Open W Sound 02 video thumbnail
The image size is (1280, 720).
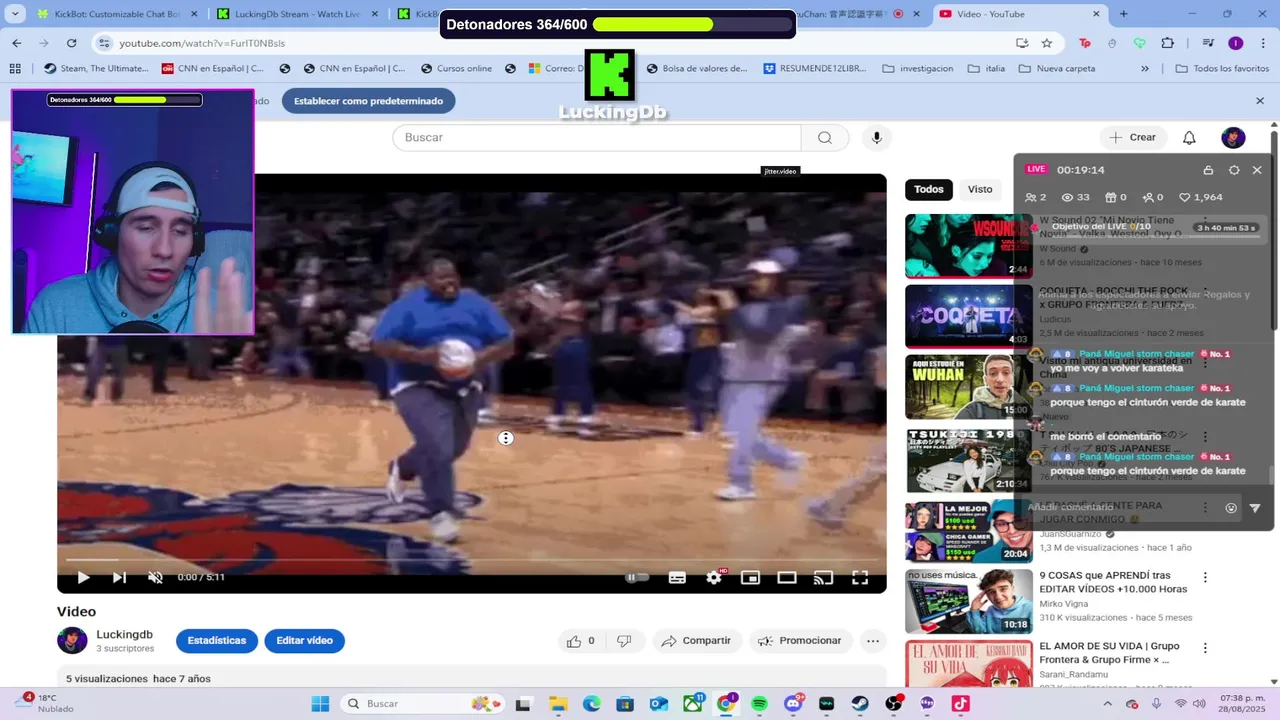pos(968,246)
